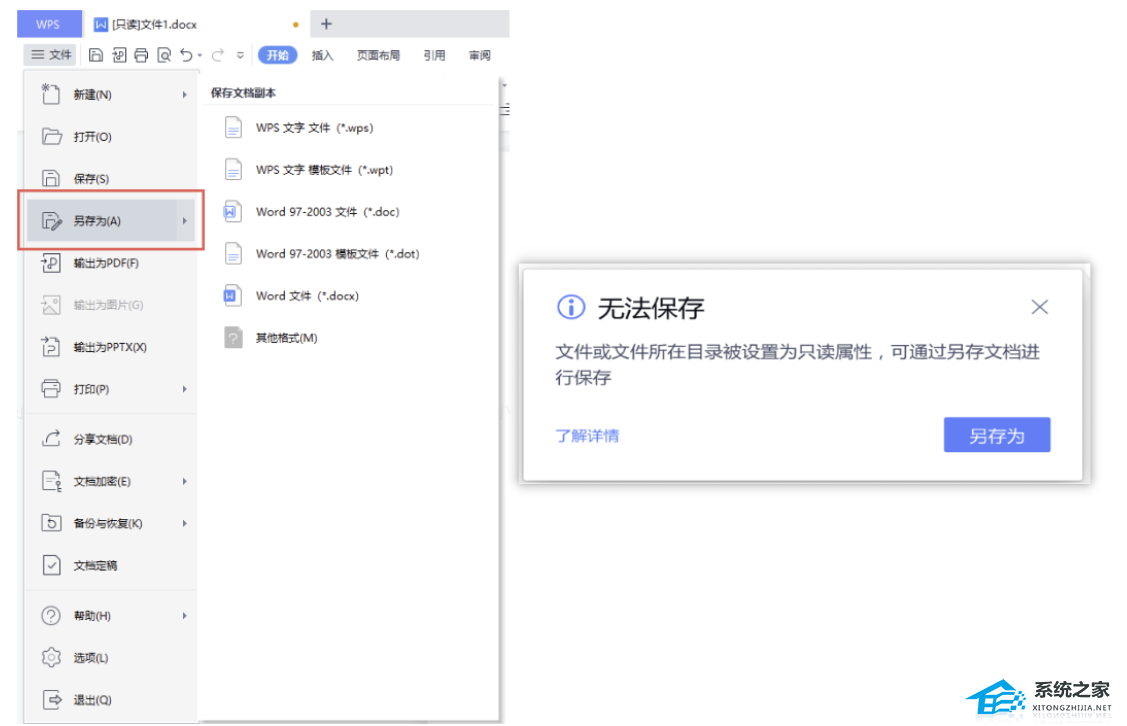Click the export to PDF toolbar icon
Screen dimensions: 1127x726
(119, 55)
